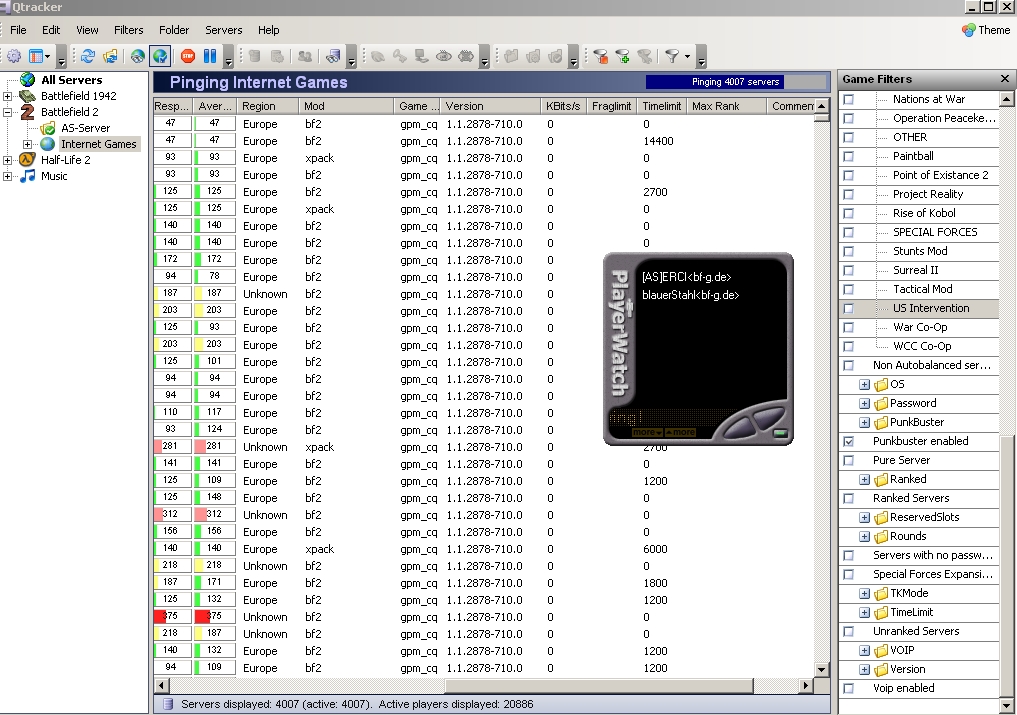1017x715 pixels.
Task: Sort by the Timelimit column header
Action: 662,106
